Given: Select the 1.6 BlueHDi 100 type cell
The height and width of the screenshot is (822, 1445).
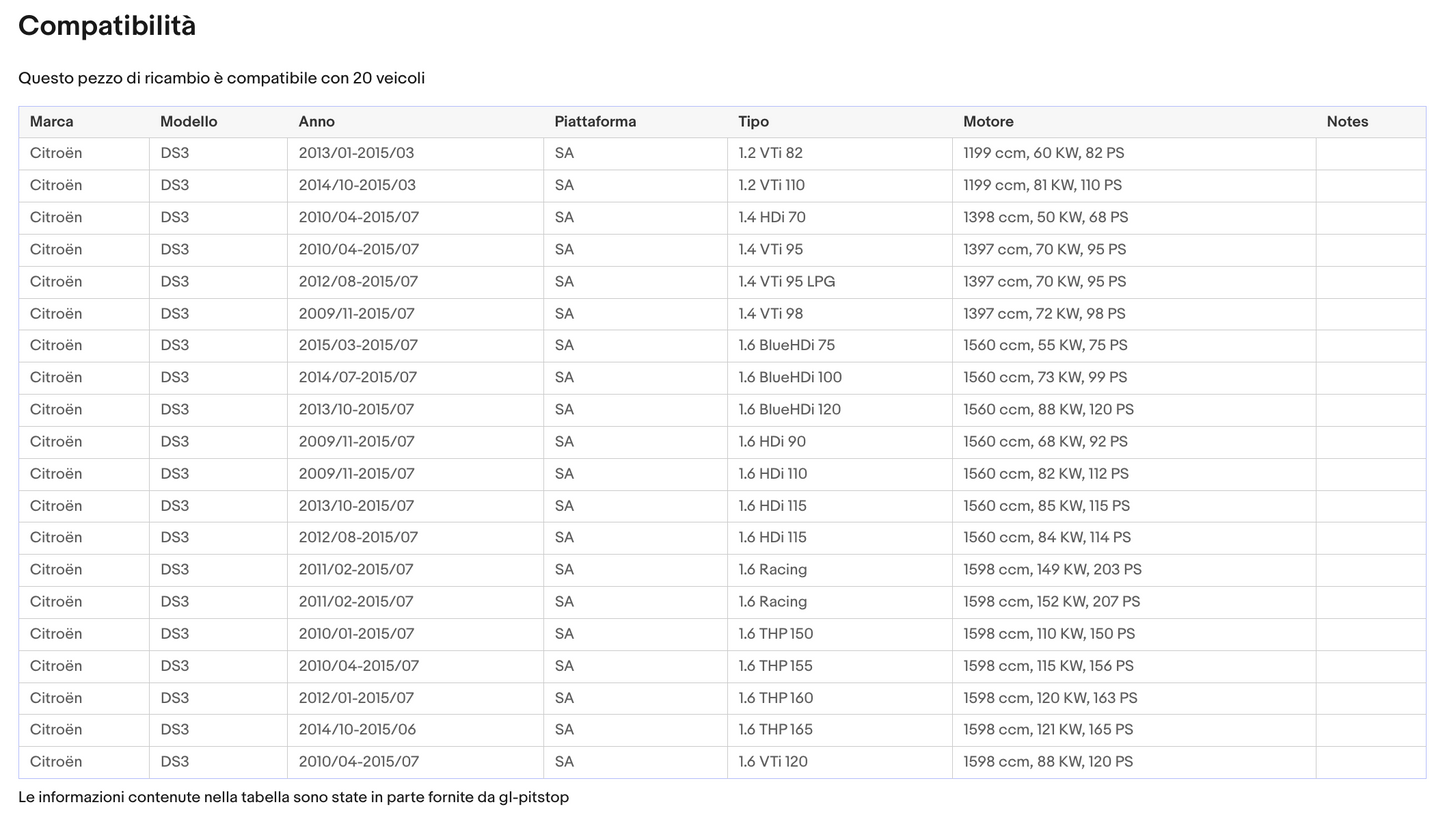Looking at the screenshot, I should (x=790, y=378).
